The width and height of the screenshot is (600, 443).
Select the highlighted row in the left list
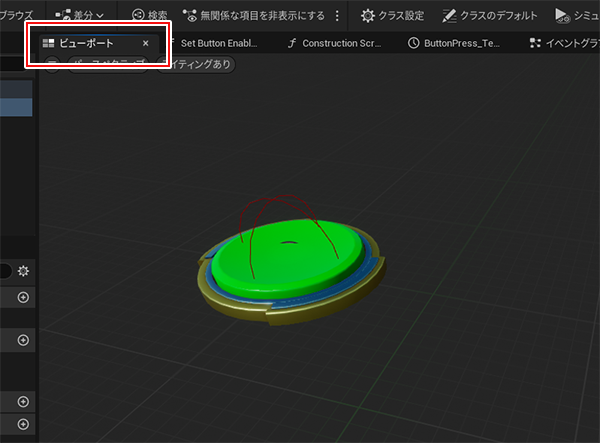click(15, 107)
